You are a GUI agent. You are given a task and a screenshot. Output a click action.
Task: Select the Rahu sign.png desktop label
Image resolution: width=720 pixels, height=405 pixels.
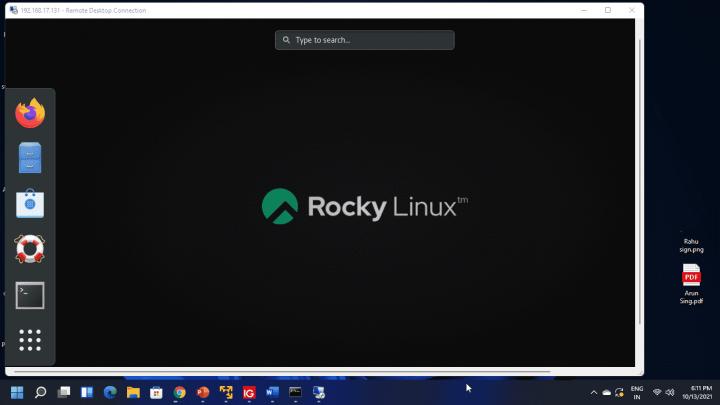click(x=692, y=245)
